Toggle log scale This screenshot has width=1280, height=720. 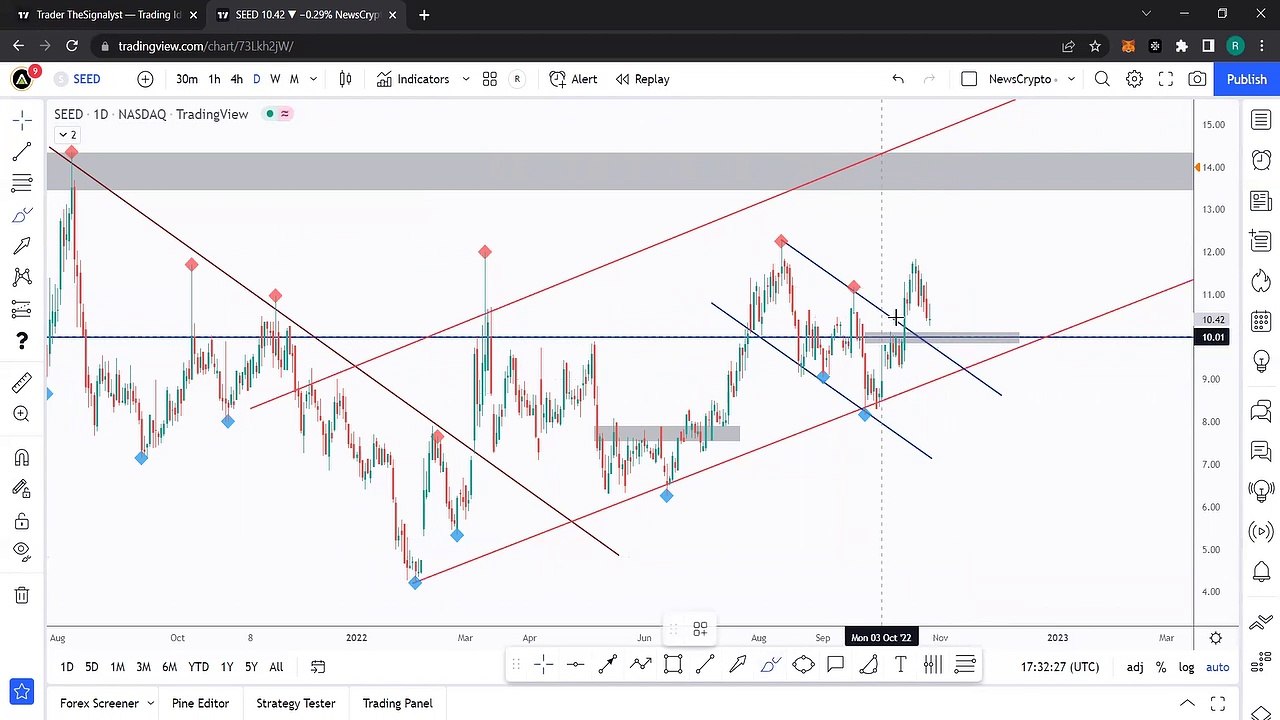[1186, 667]
